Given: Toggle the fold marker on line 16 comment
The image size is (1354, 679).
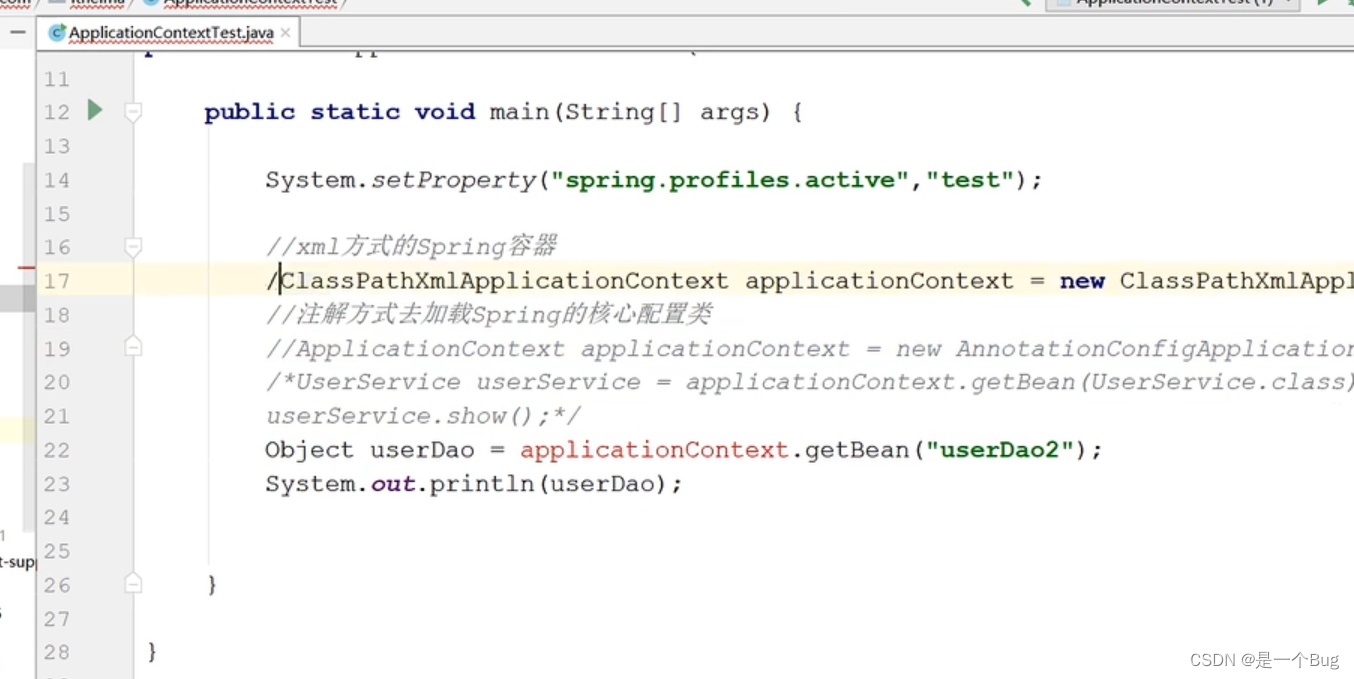Looking at the screenshot, I should [133, 247].
